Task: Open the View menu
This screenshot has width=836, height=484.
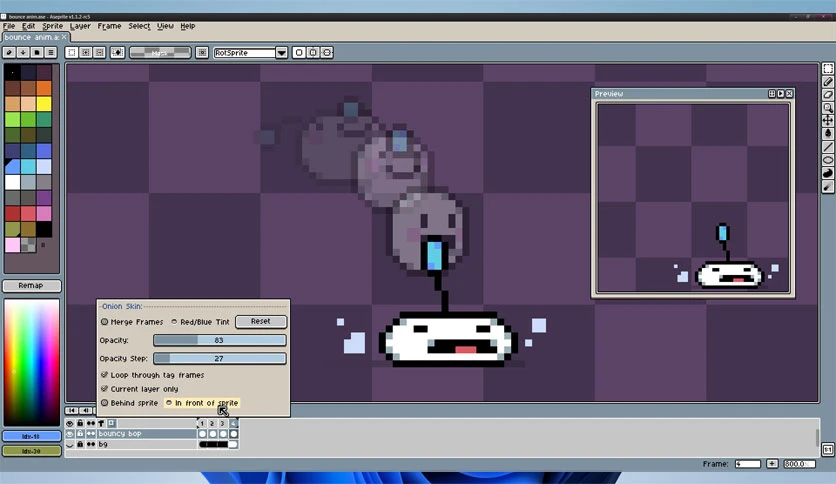Action: coord(165,26)
